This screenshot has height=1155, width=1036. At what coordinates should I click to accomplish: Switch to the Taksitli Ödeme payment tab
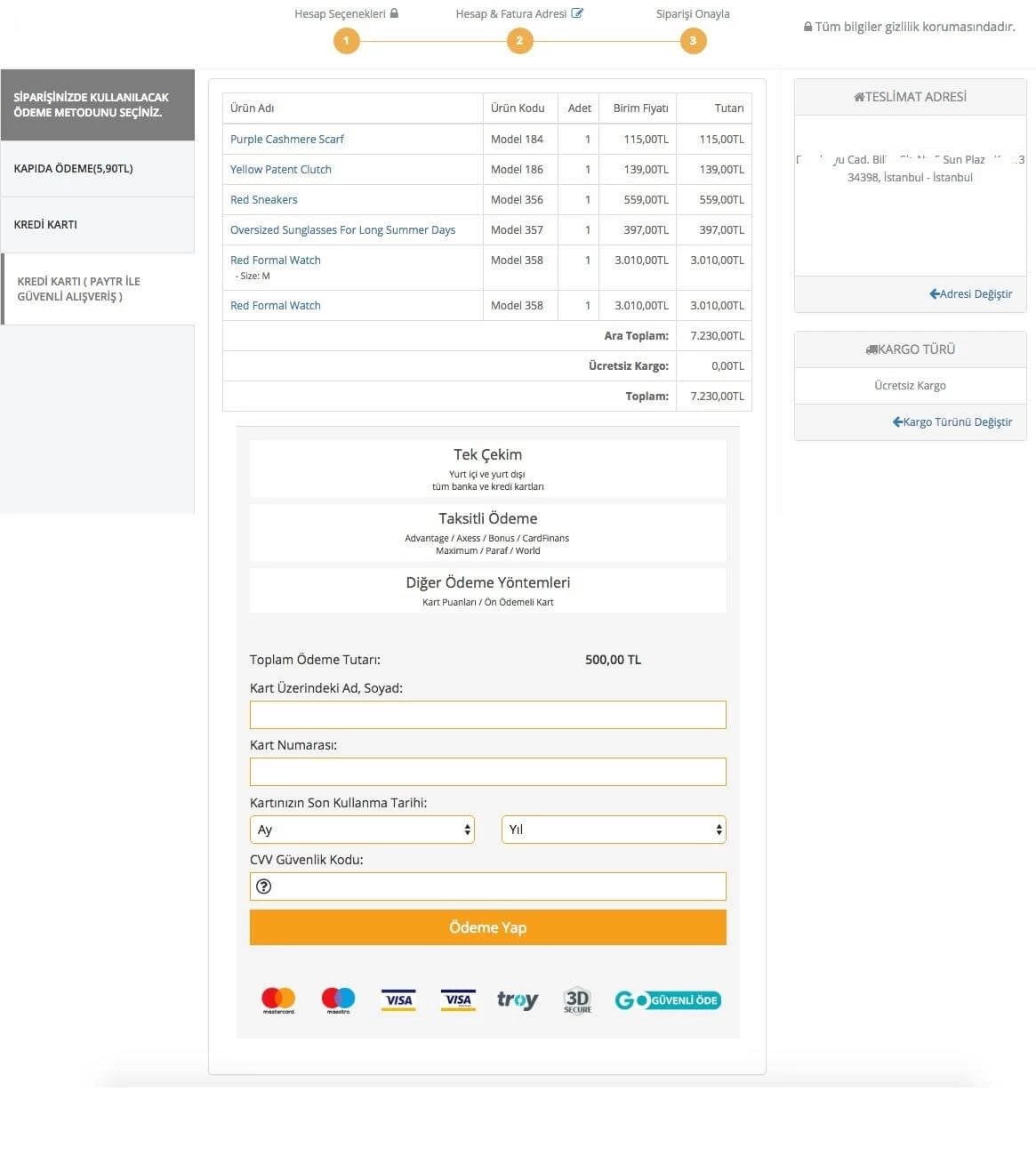(487, 533)
